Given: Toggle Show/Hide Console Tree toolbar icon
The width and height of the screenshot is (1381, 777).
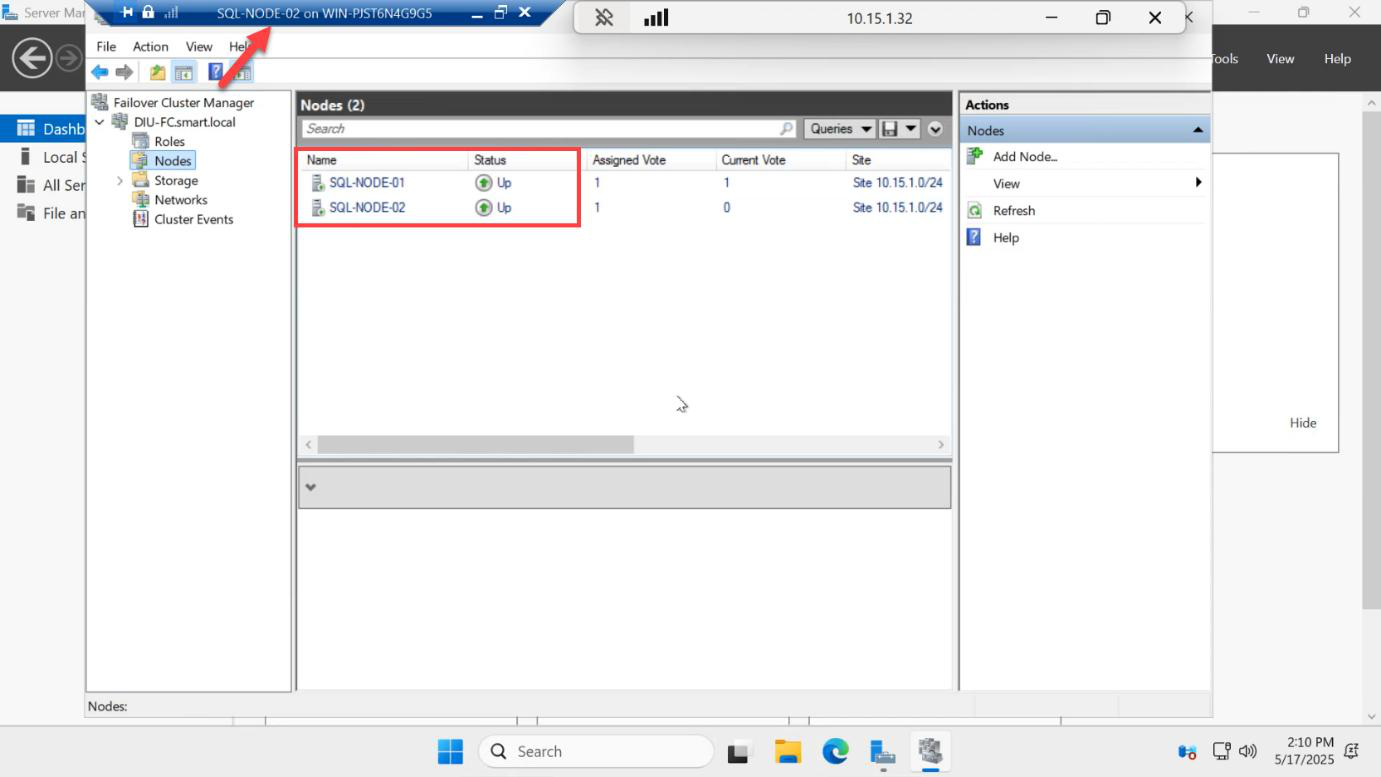Looking at the screenshot, I should [x=183, y=72].
